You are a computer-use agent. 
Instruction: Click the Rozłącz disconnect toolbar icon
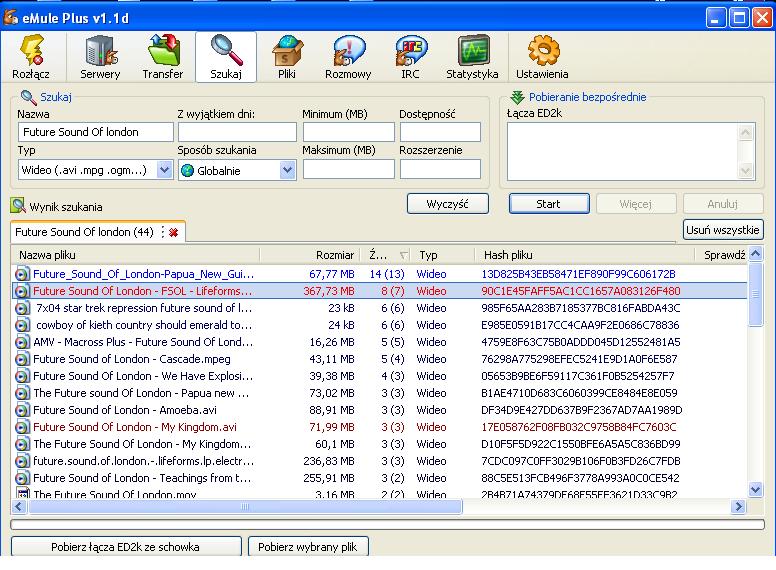(x=31, y=57)
